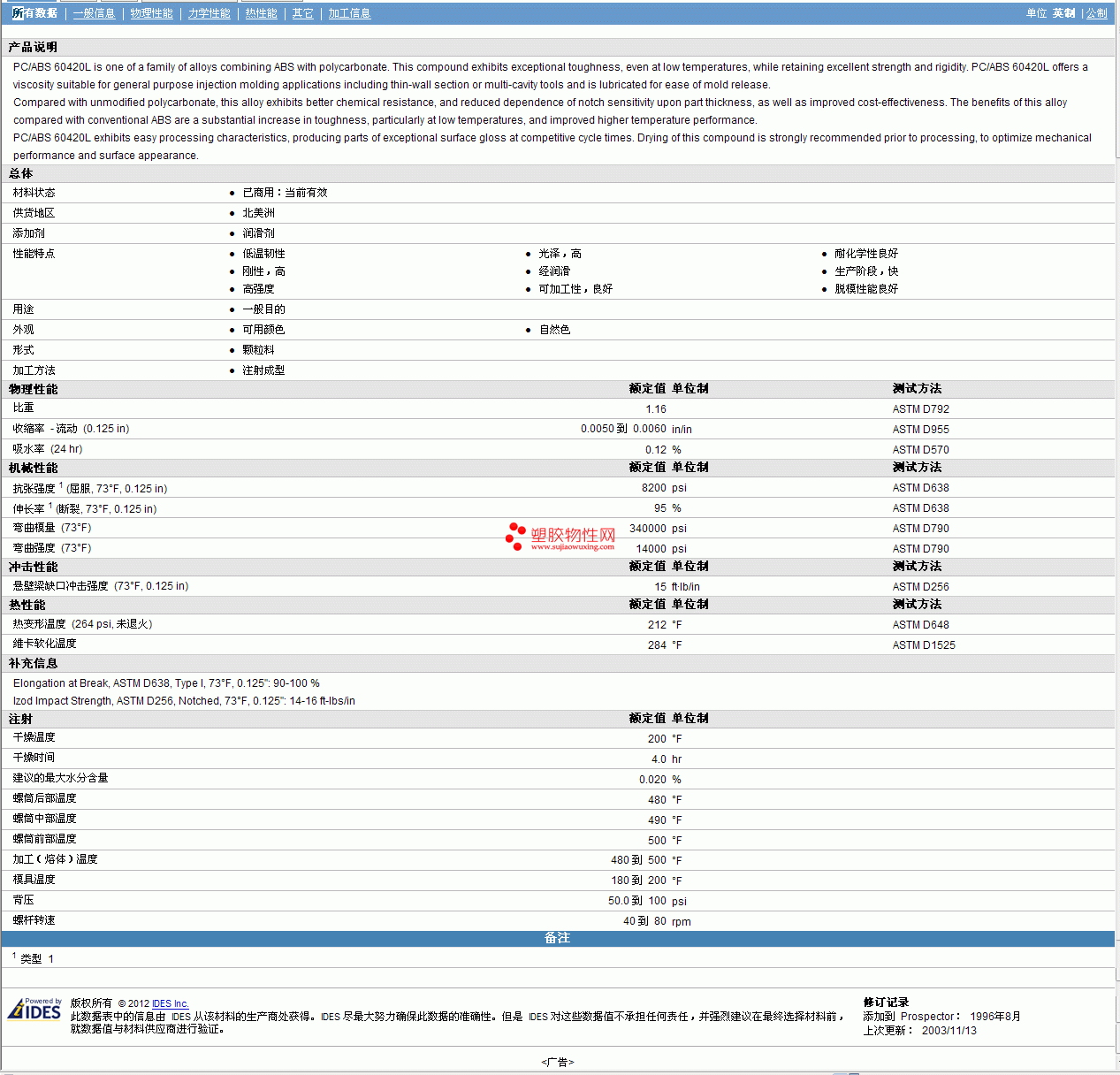
Task: Select the Izod Impact Strength supplementary line
Action: [184, 701]
